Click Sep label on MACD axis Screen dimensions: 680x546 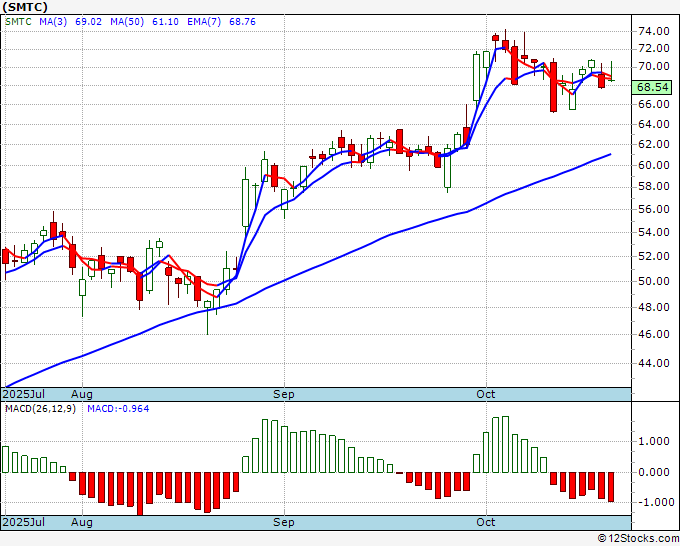[284, 522]
